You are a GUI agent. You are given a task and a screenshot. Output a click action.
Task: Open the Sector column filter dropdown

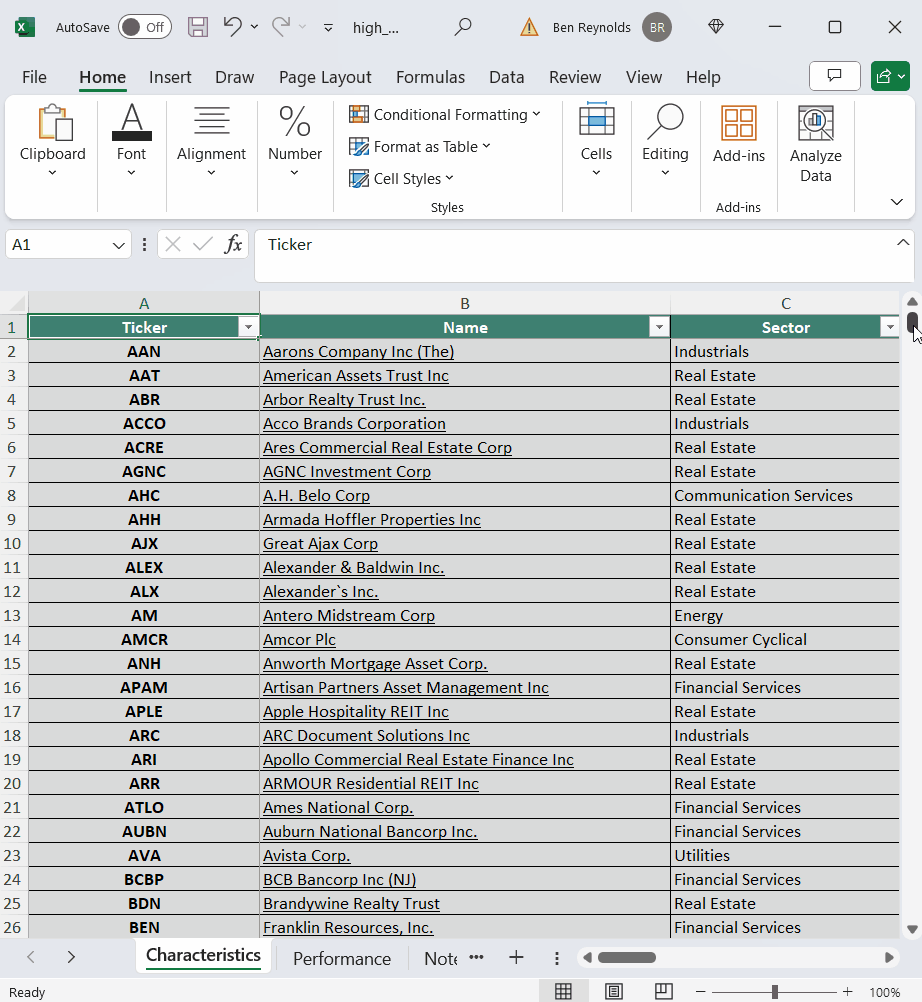pyautogui.click(x=889, y=327)
